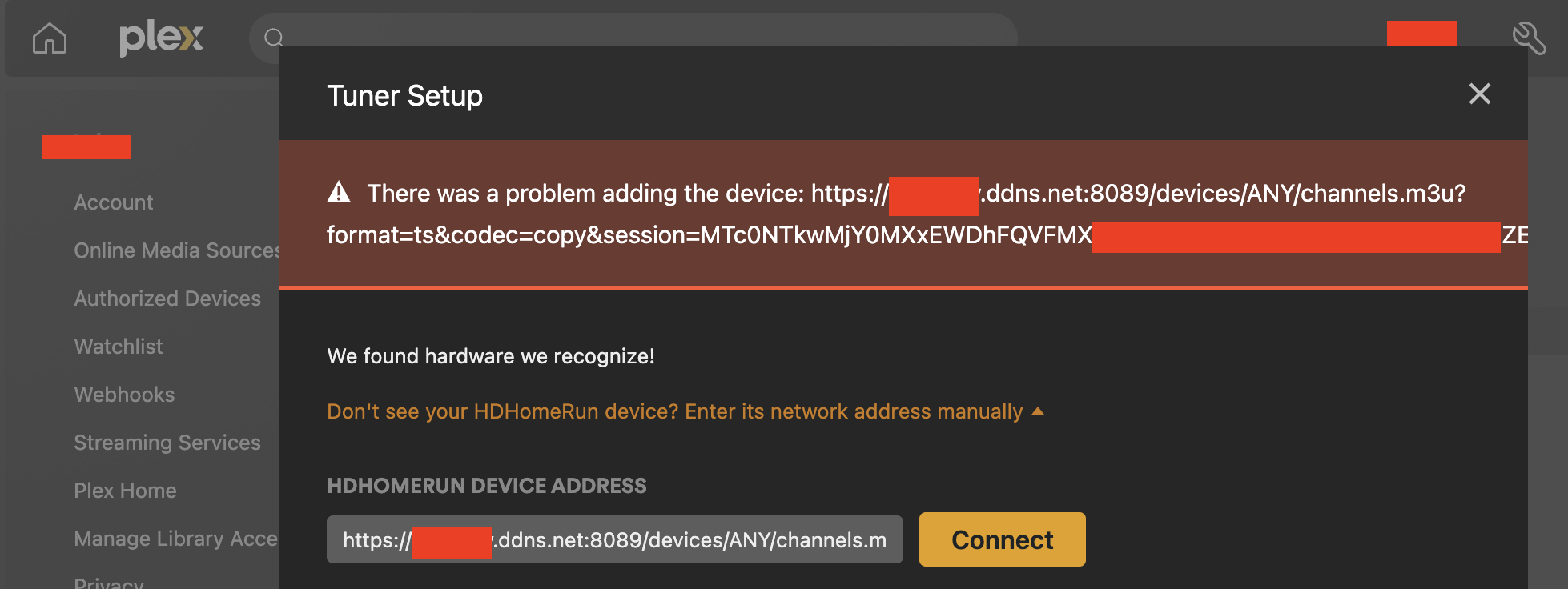This screenshot has height=589, width=1568.
Task: Select Privacy in the sidebar
Action: click(x=109, y=583)
